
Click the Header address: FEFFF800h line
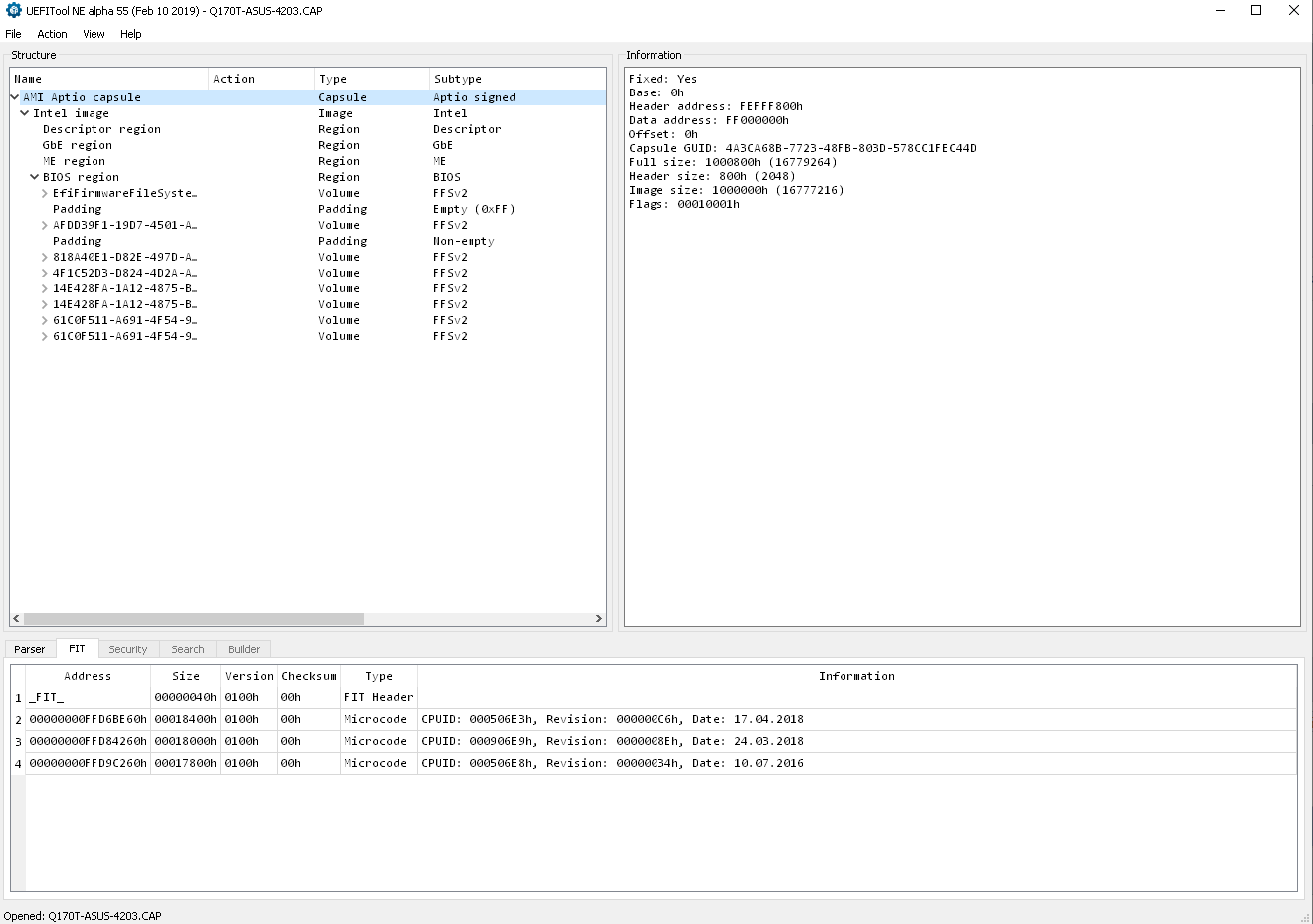click(x=715, y=106)
